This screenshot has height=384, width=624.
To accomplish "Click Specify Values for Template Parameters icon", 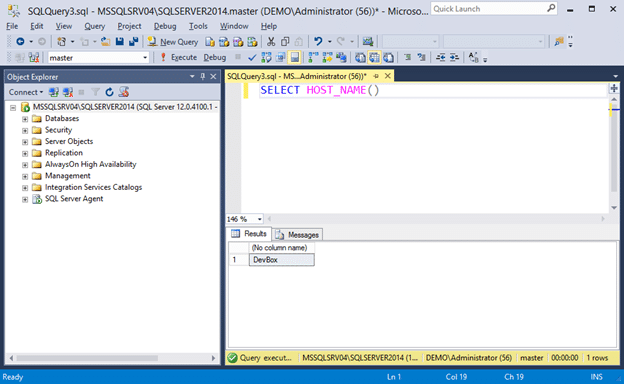I will coord(473,58).
